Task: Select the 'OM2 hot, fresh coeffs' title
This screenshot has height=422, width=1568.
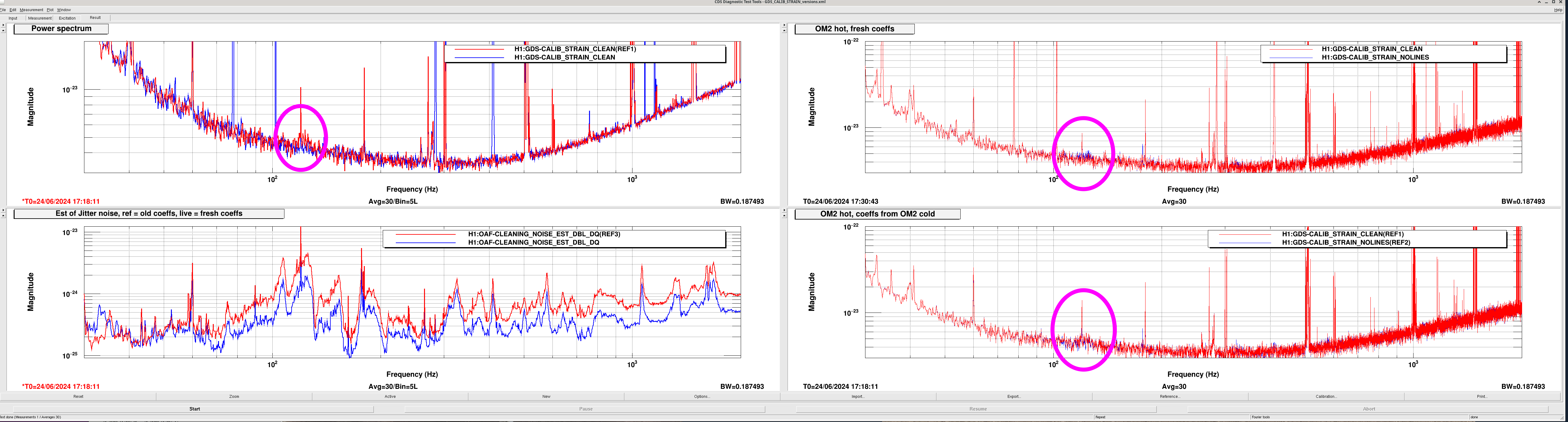Action: 855,29
